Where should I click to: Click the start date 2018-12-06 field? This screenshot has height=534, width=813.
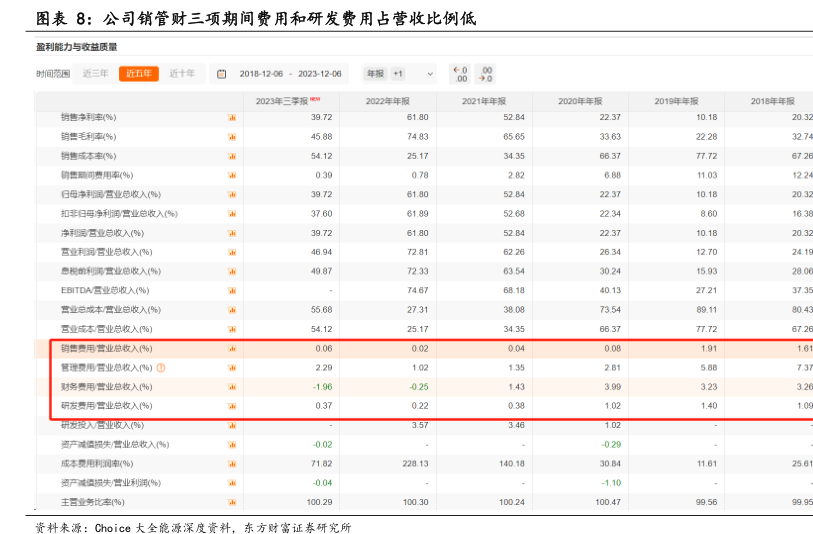[262, 74]
